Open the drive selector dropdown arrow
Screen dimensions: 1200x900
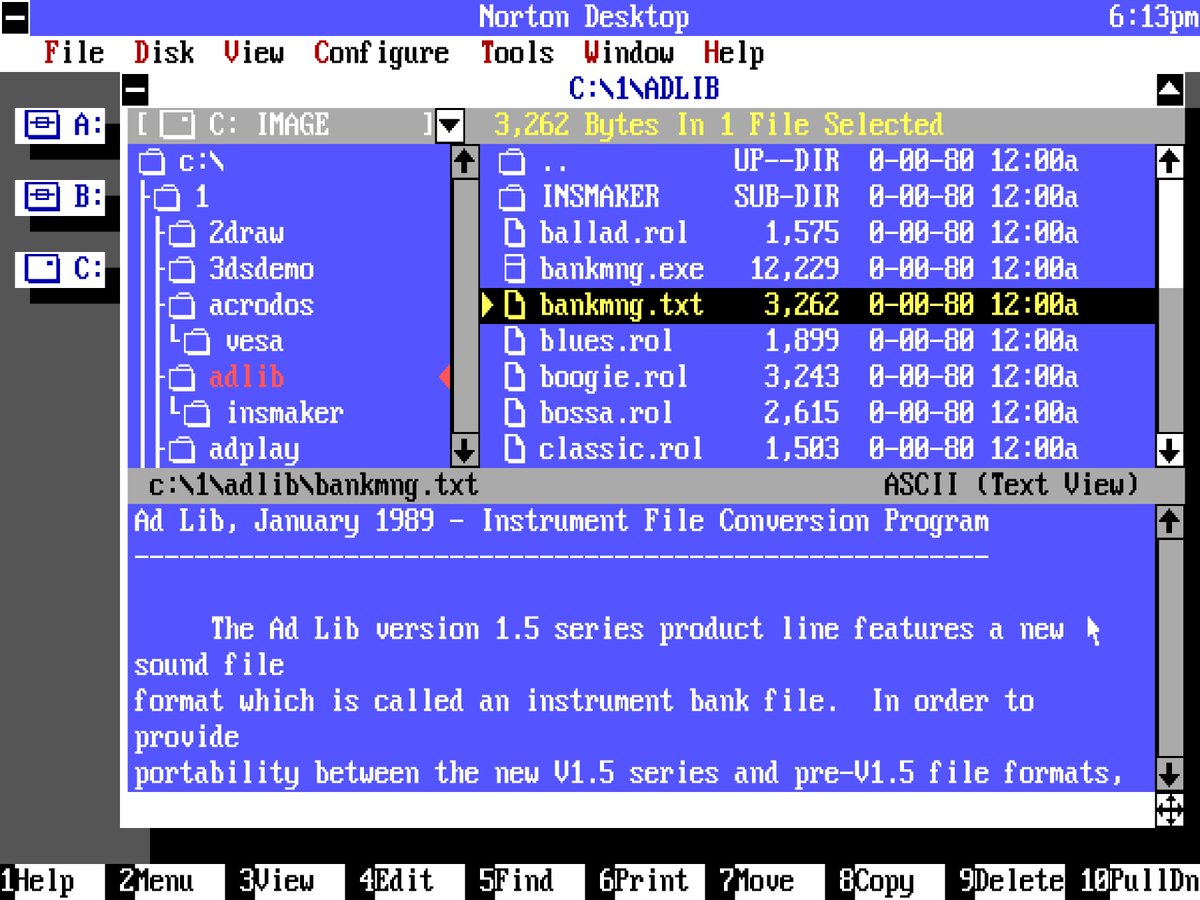(451, 125)
